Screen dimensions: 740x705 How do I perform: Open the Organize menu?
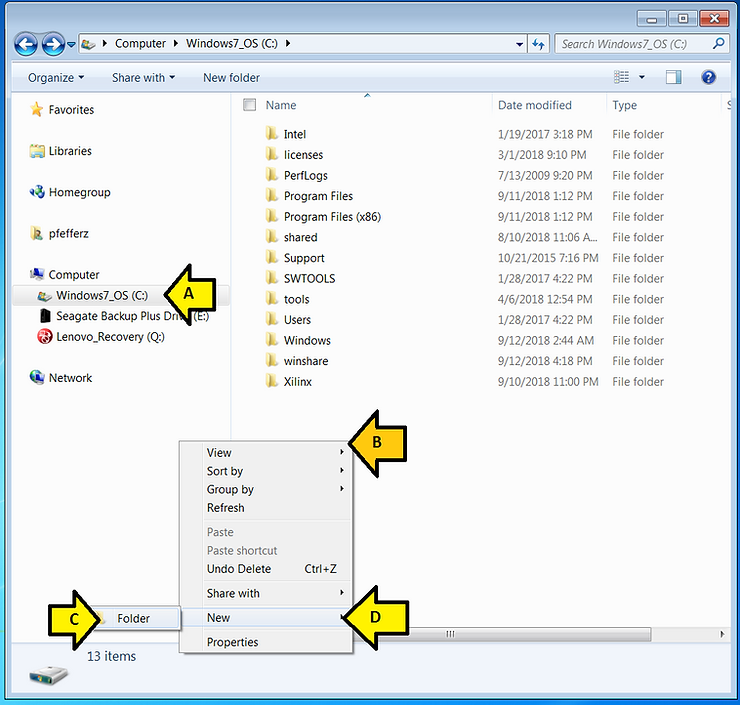point(56,78)
